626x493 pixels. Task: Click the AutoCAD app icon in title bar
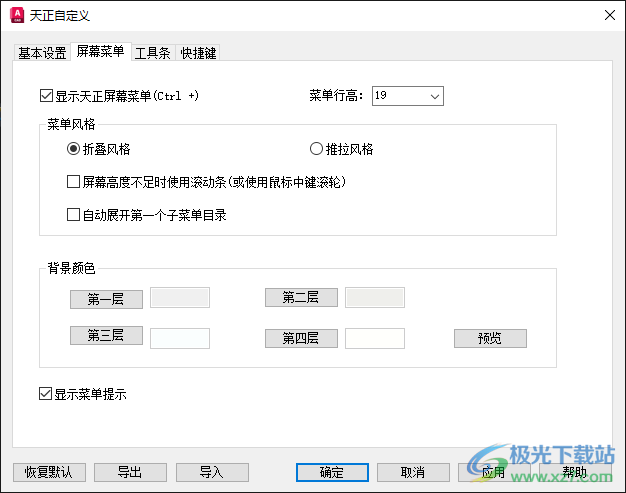pyautogui.click(x=17, y=15)
